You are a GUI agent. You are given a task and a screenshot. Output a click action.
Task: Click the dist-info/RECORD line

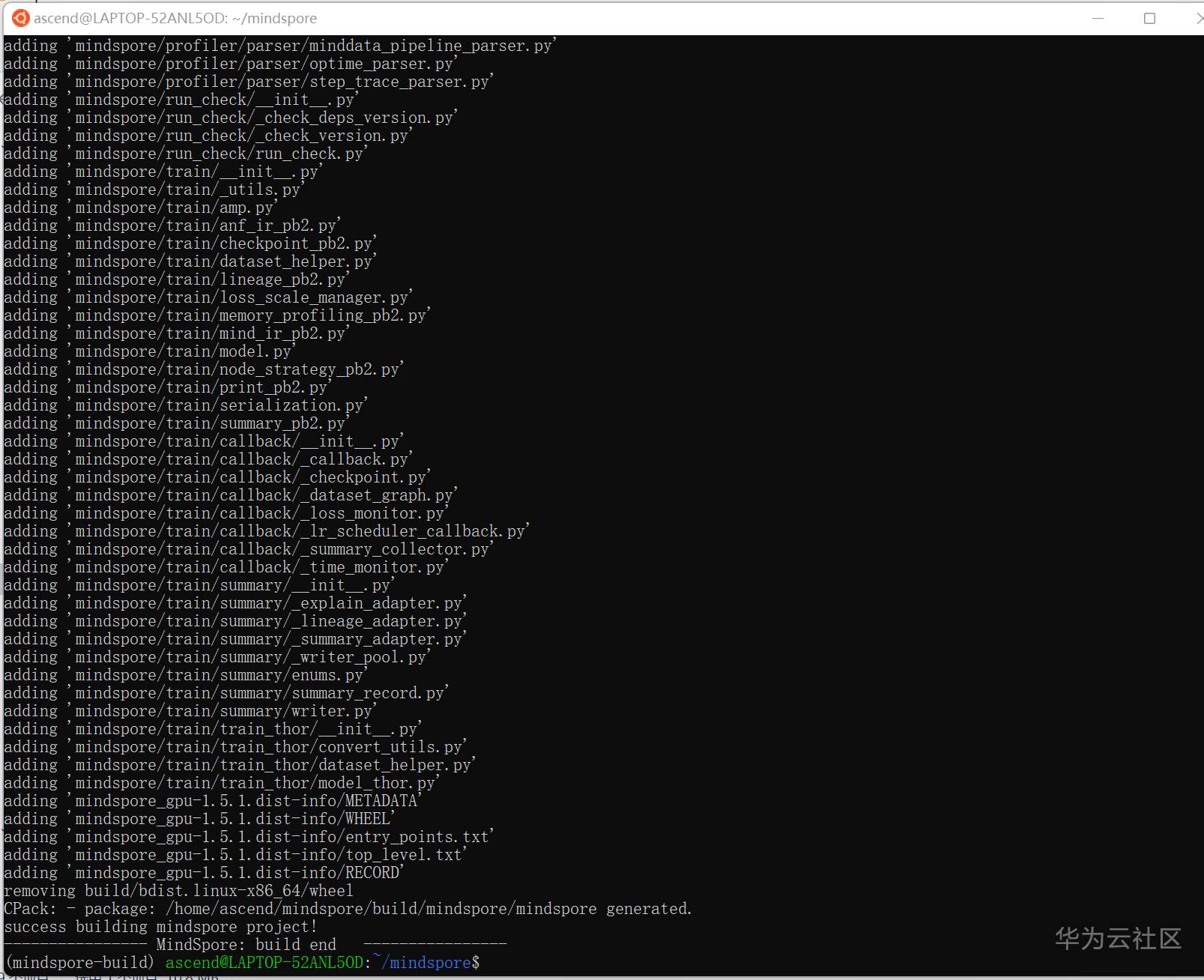pos(204,873)
